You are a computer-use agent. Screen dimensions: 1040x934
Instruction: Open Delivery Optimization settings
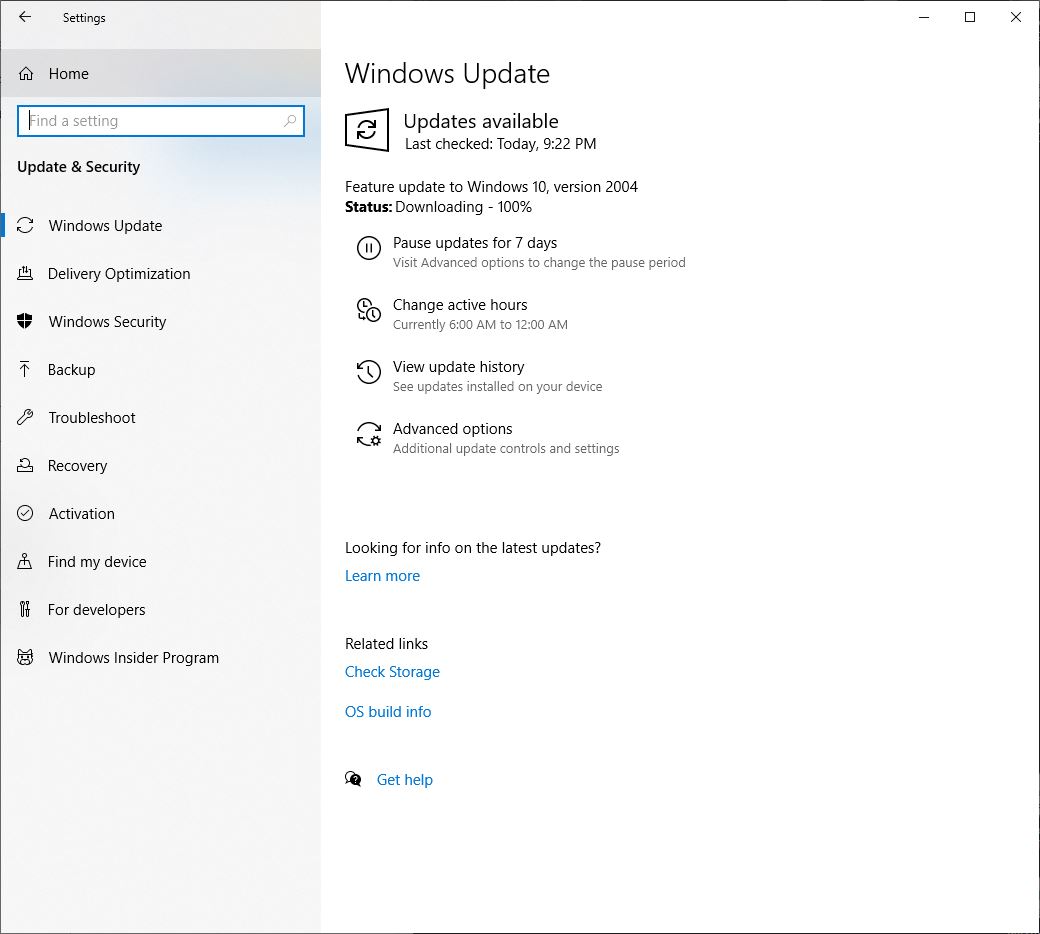click(161, 273)
